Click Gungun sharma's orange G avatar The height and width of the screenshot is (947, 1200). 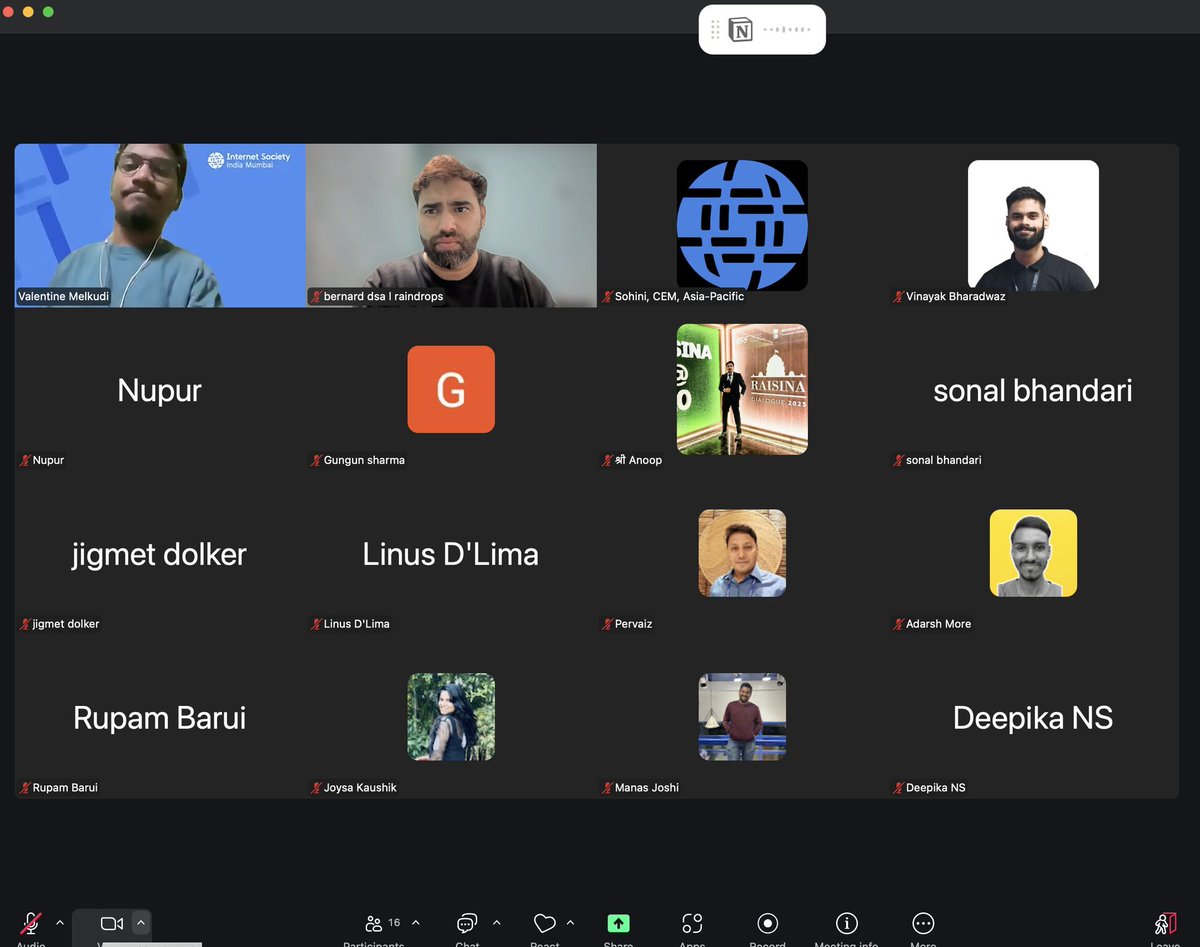click(451, 389)
